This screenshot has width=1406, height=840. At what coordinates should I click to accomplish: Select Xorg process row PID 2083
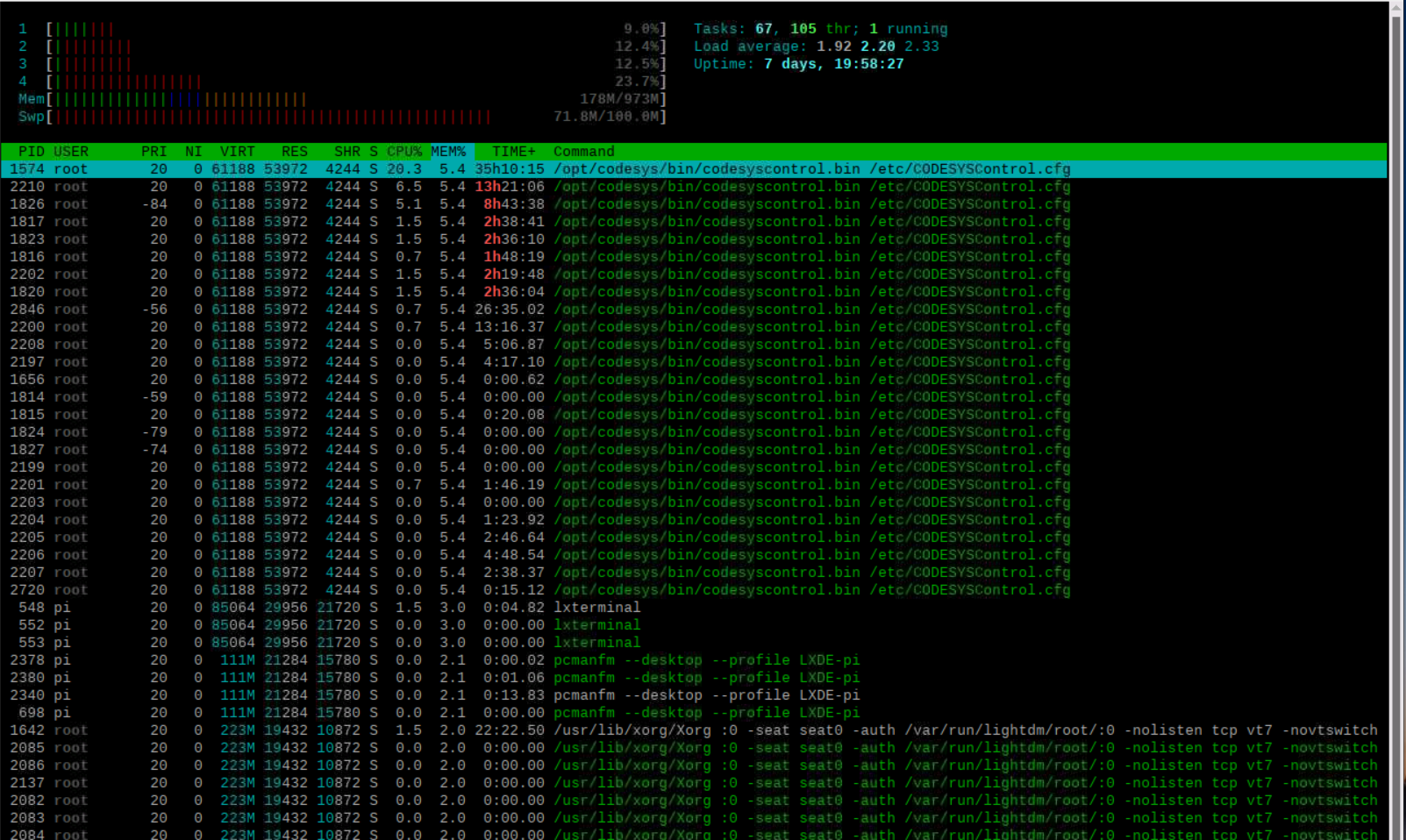tap(694, 818)
